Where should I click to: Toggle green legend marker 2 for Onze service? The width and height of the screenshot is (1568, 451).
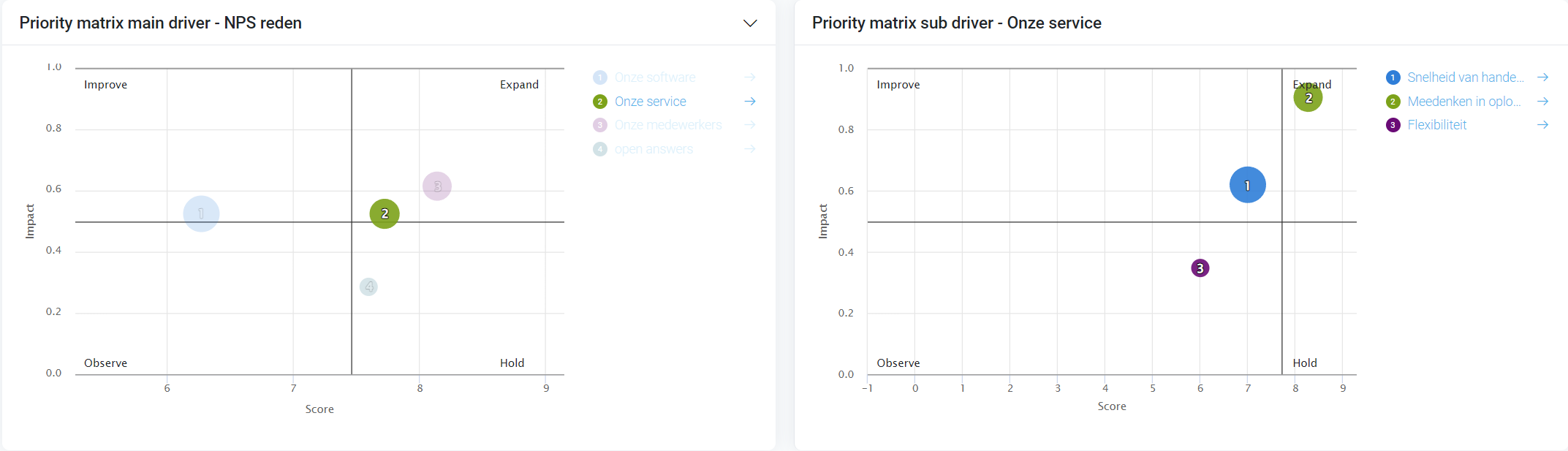click(600, 102)
